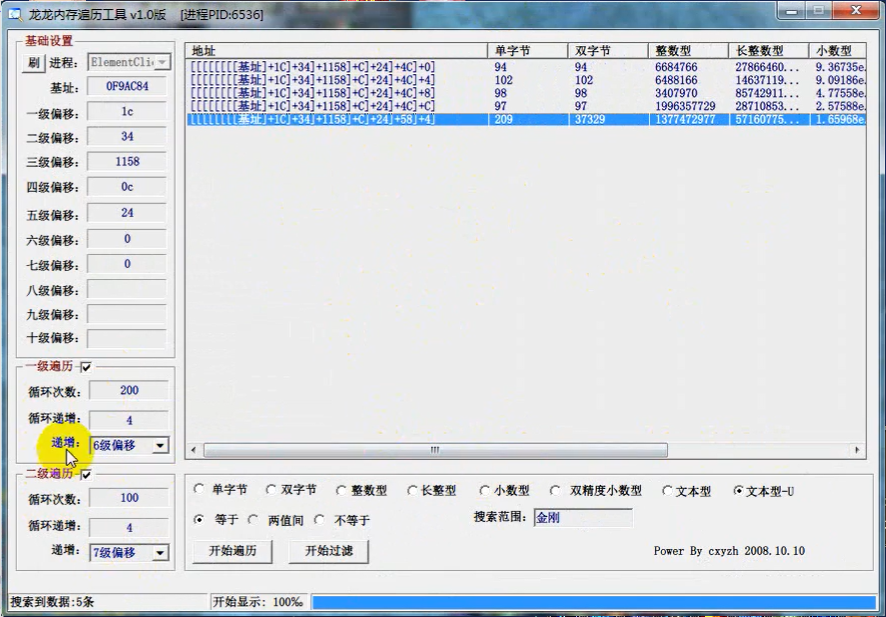This screenshot has width=886, height=617.
Task: Click the double-byte value 37329
Action: (590, 119)
